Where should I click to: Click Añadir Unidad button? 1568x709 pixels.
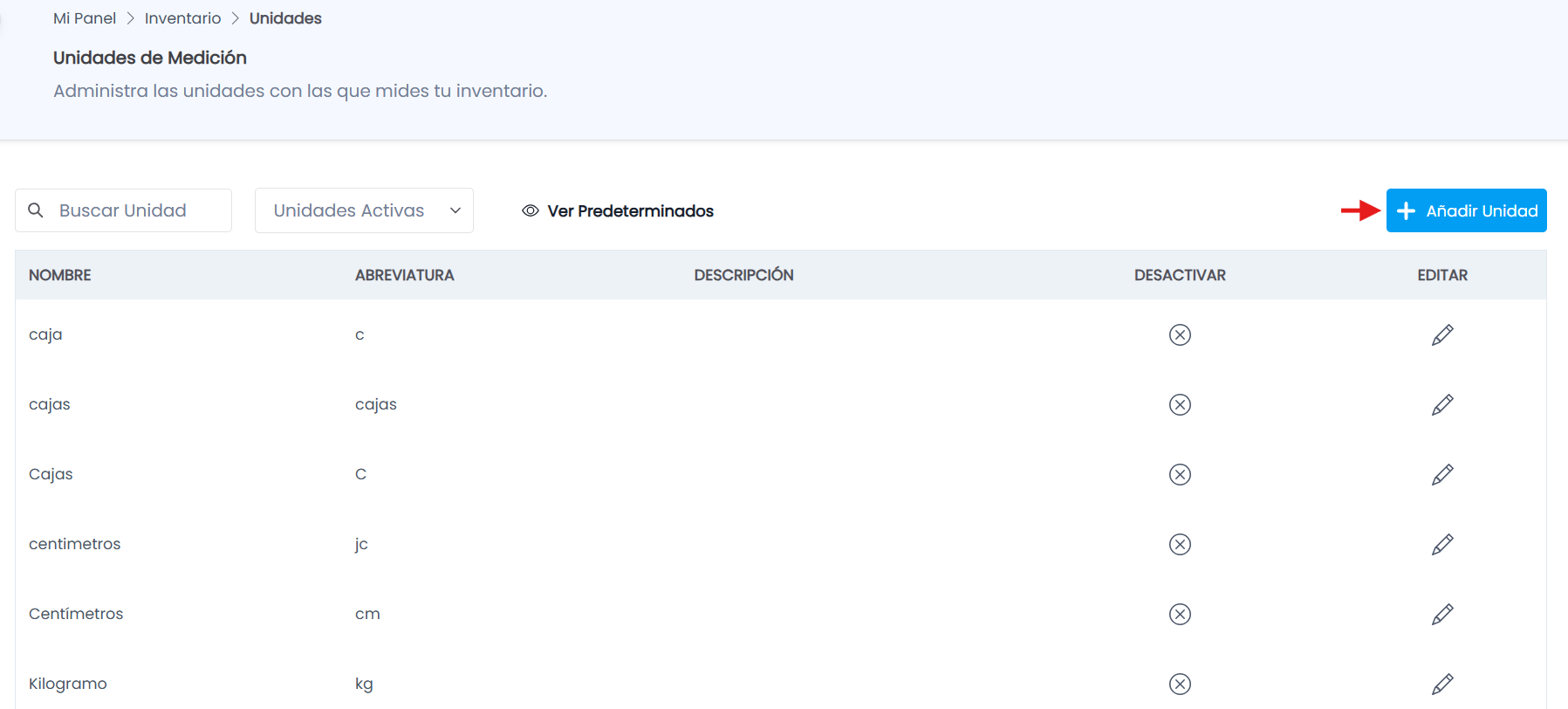1466,210
